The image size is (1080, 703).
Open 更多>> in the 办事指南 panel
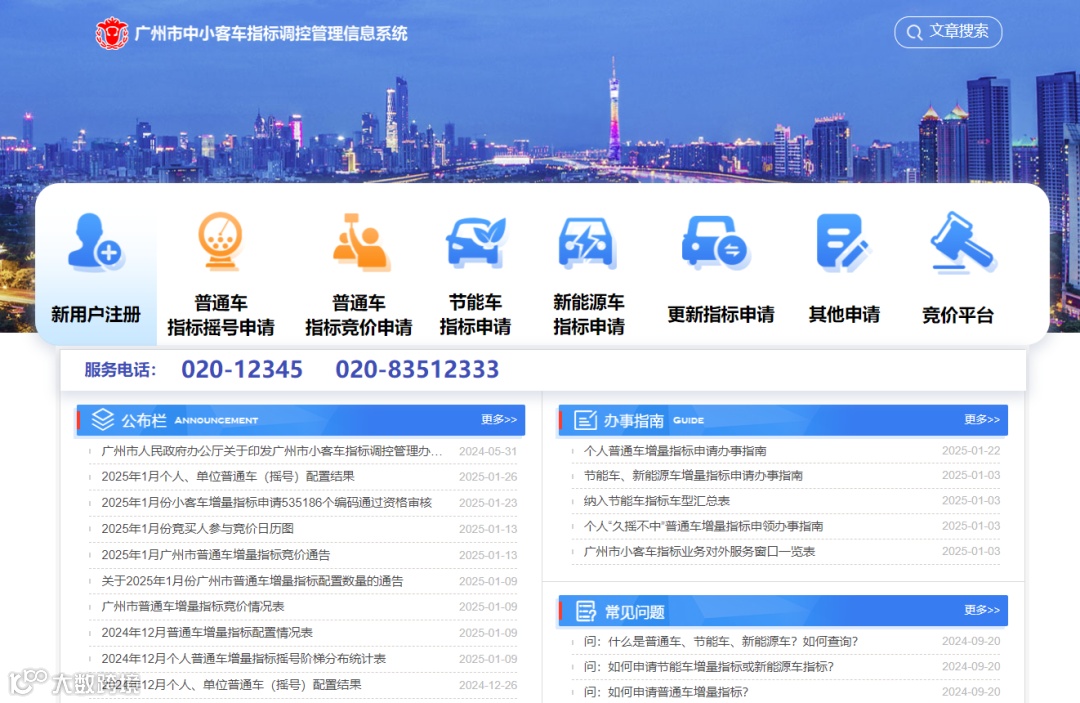click(982, 419)
